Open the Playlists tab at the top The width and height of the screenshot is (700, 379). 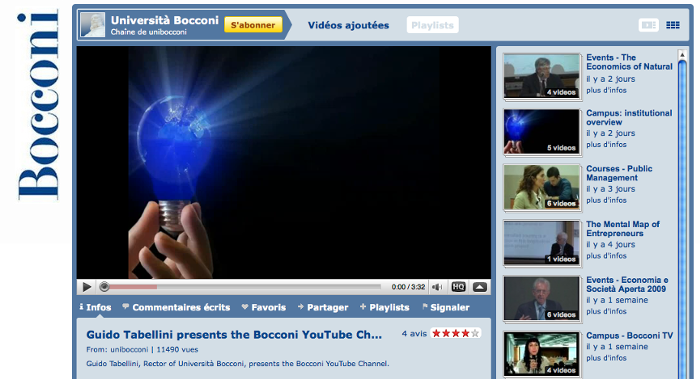433,25
